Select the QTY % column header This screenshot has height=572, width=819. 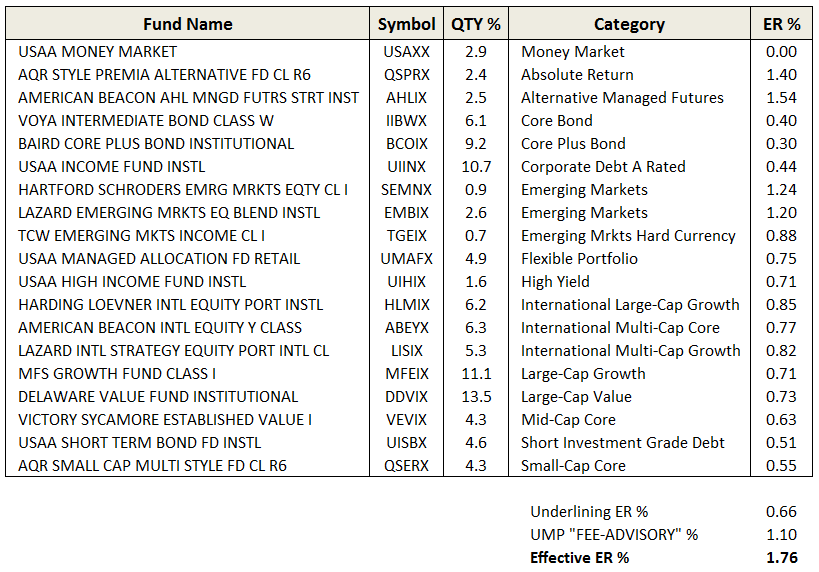476,24
